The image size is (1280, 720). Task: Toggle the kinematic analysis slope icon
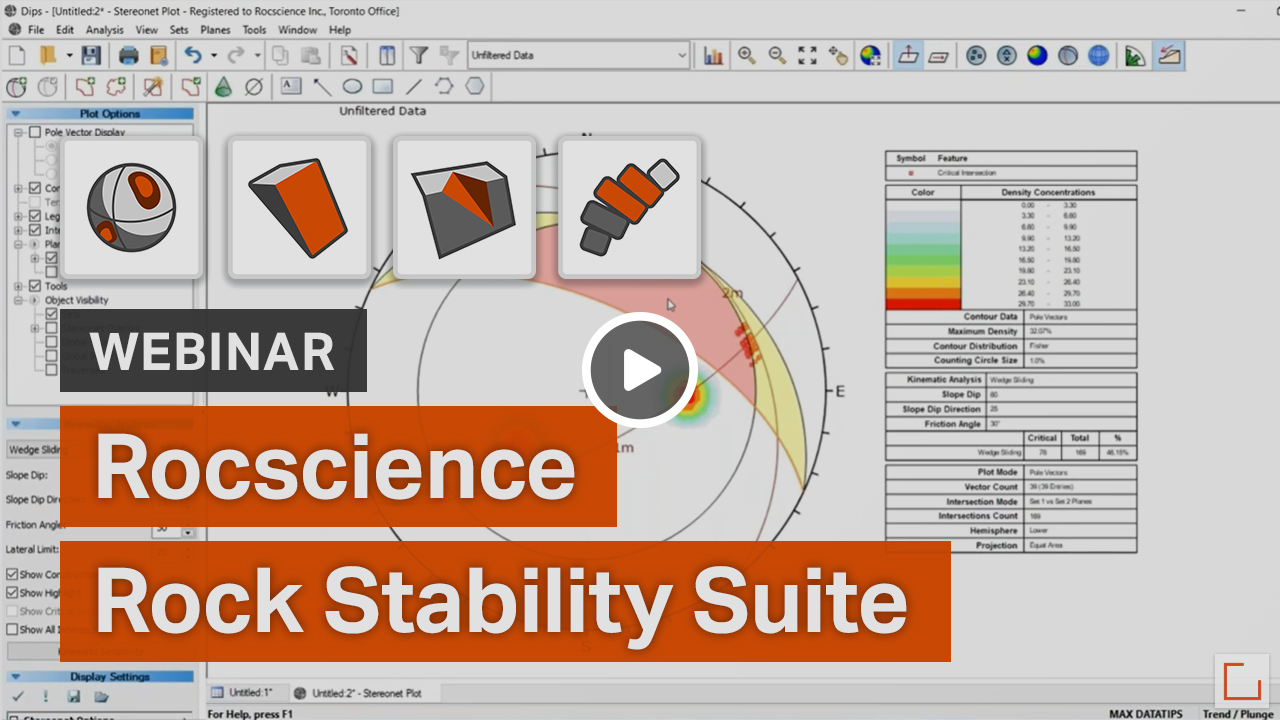click(x=1168, y=56)
